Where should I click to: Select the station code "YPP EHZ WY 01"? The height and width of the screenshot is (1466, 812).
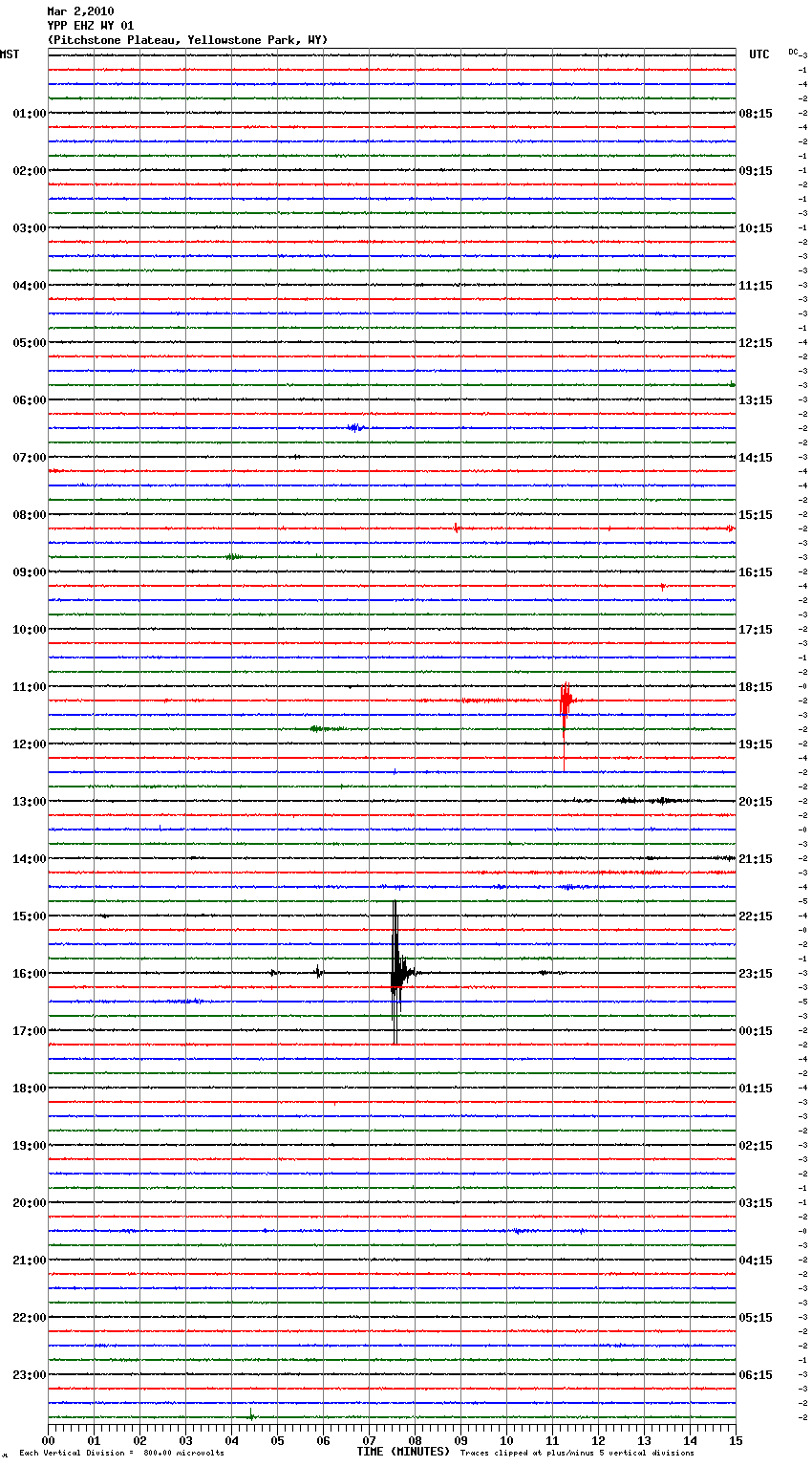click(91, 26)
